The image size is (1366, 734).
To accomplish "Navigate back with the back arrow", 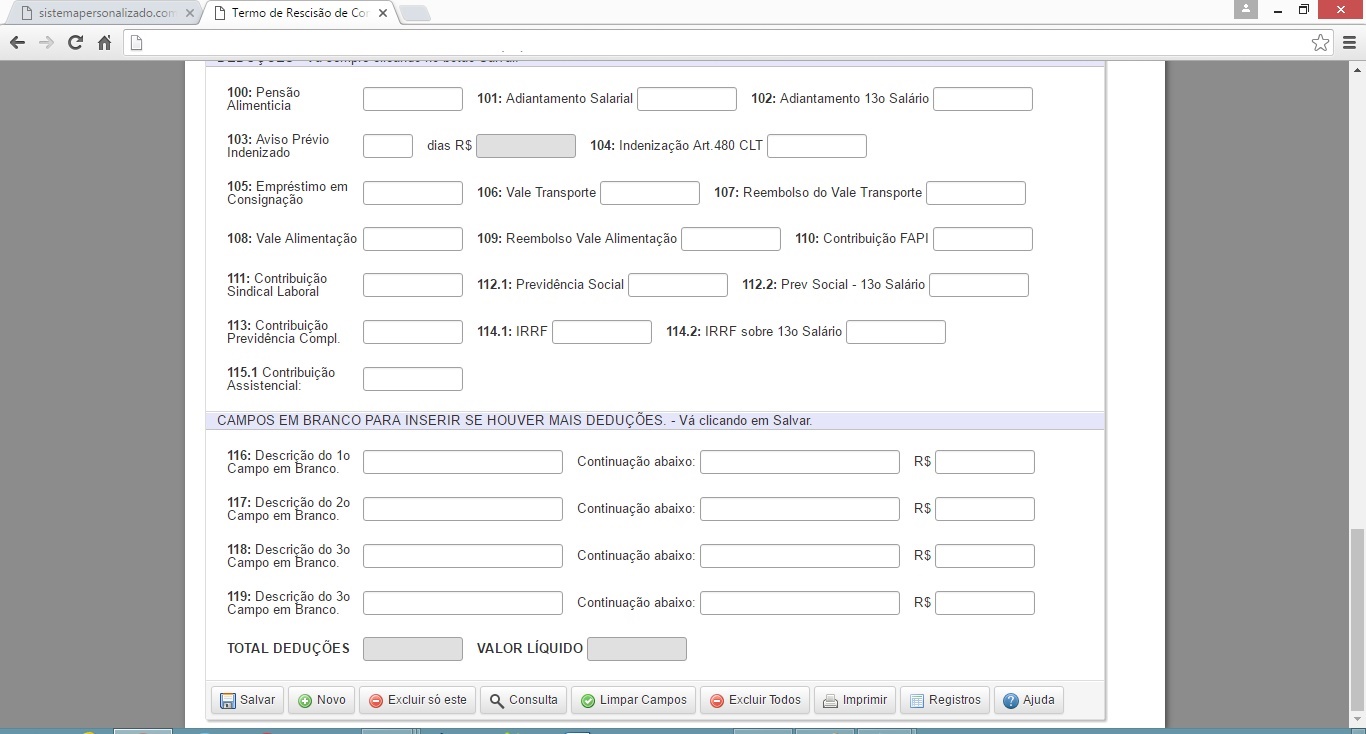I will (17, 43).
